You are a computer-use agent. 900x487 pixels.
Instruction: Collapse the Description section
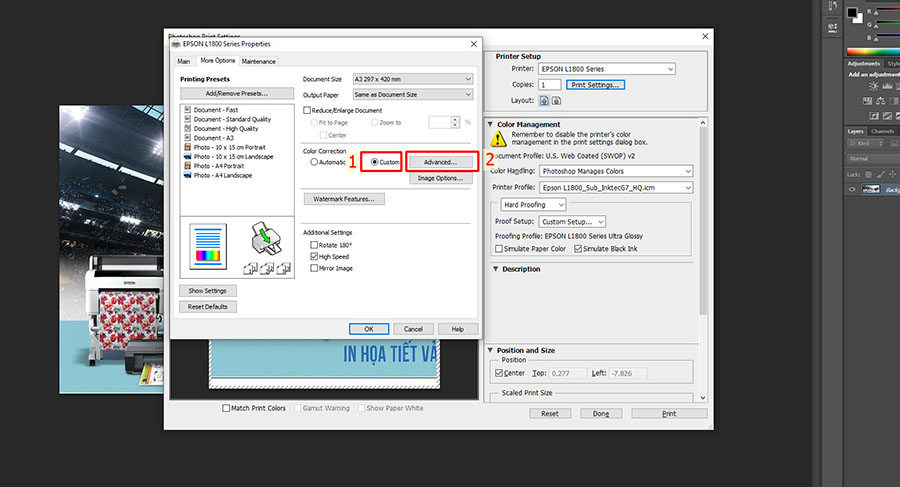(x=495, y=269)
